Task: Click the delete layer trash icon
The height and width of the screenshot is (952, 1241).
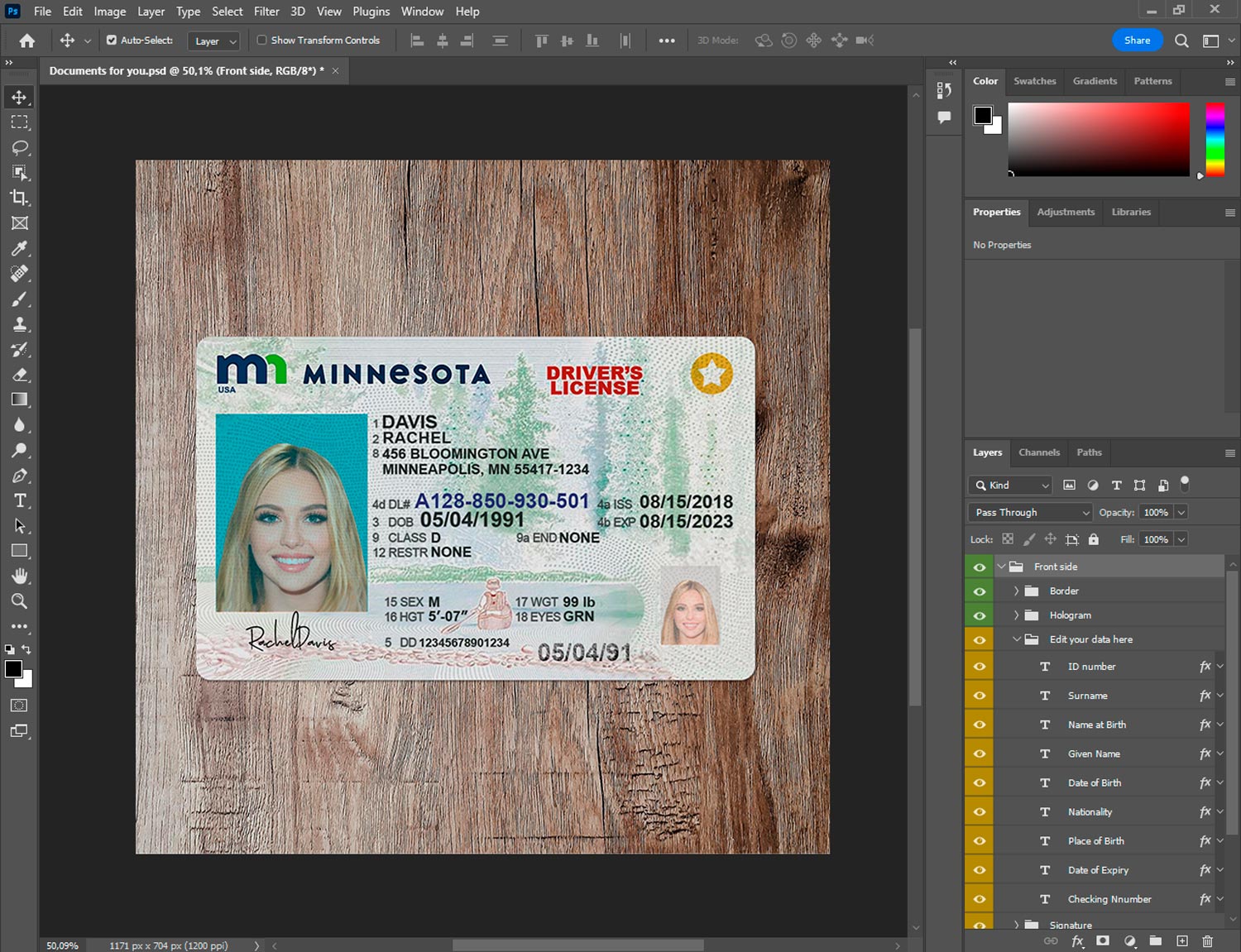Action: [x=1207, y=941]
